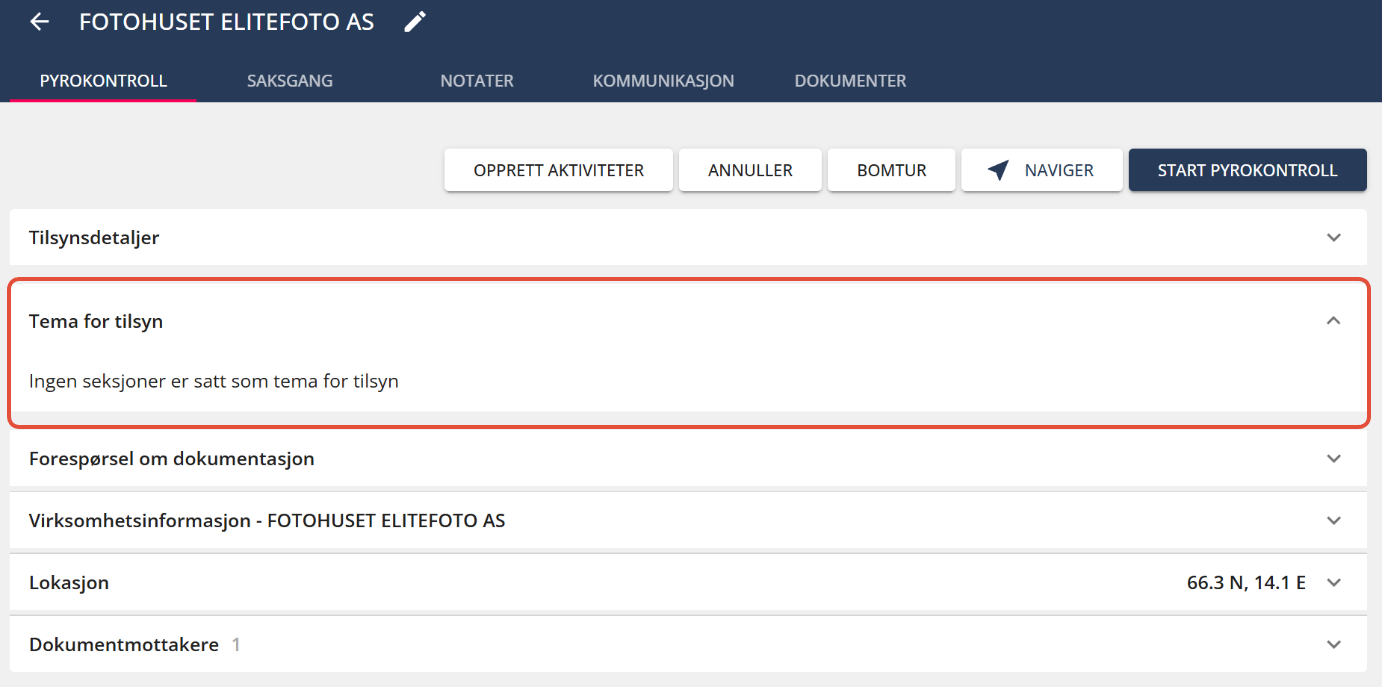Click the NAVIGER button
Image resolution: width=1382 pixels, height=687 pixels.
pos(1042,170)
